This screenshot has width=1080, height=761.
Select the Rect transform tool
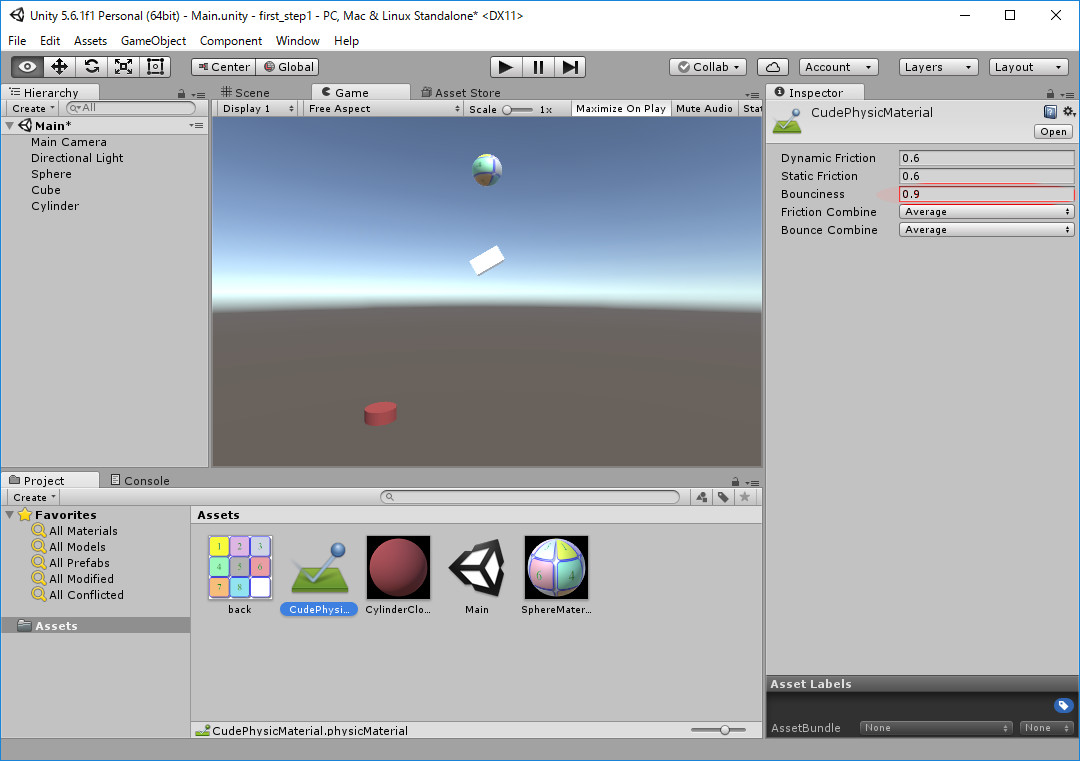pos(155,67)
